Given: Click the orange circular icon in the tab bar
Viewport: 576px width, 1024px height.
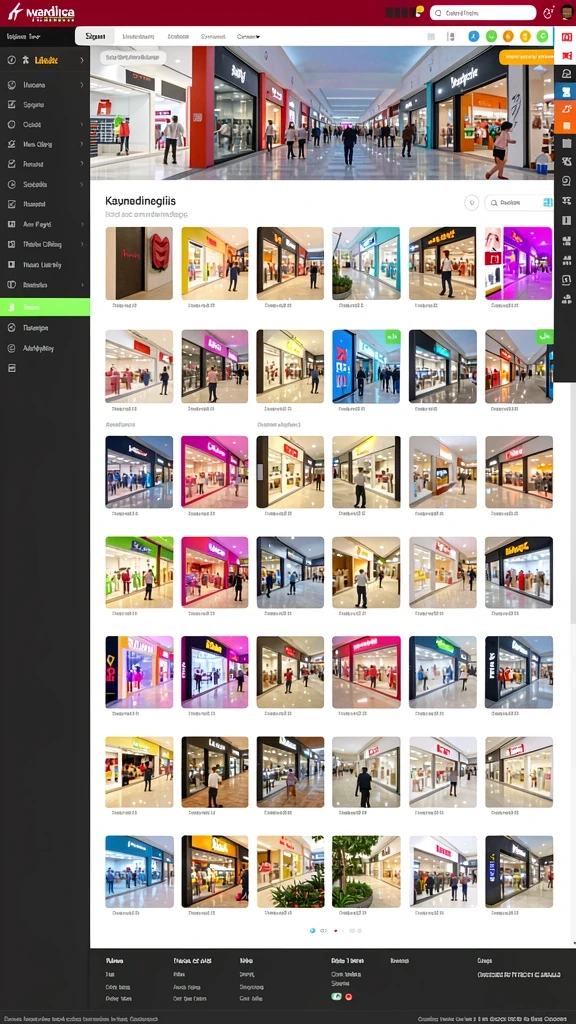Looking at the screenshot, I should [508, 36].
